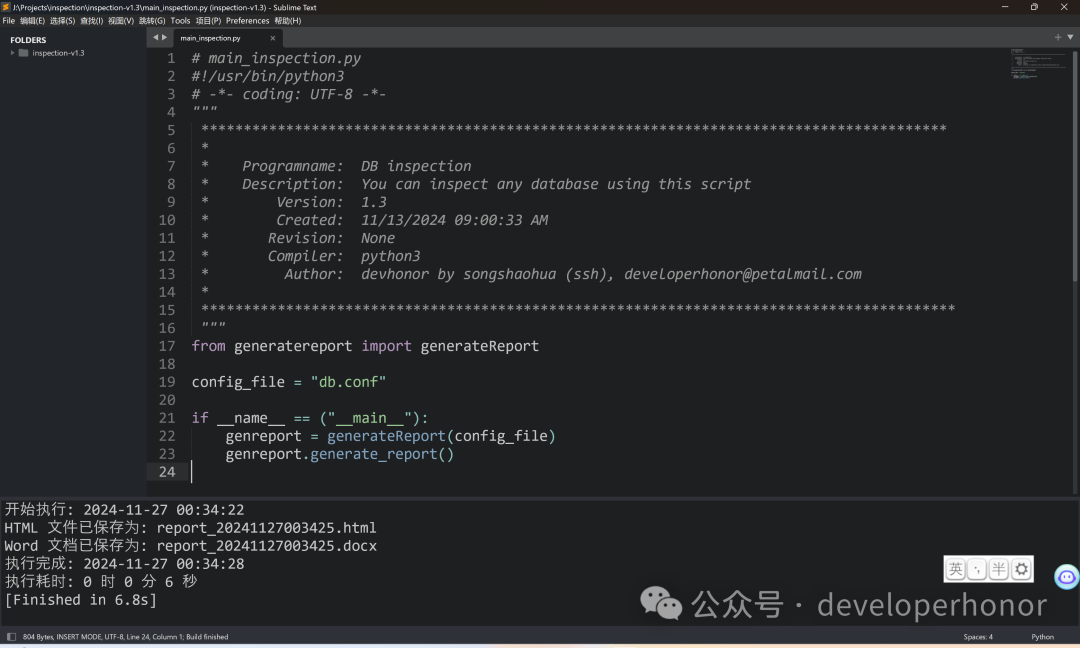
Task: Open the Tools menu
Action: 180,21
